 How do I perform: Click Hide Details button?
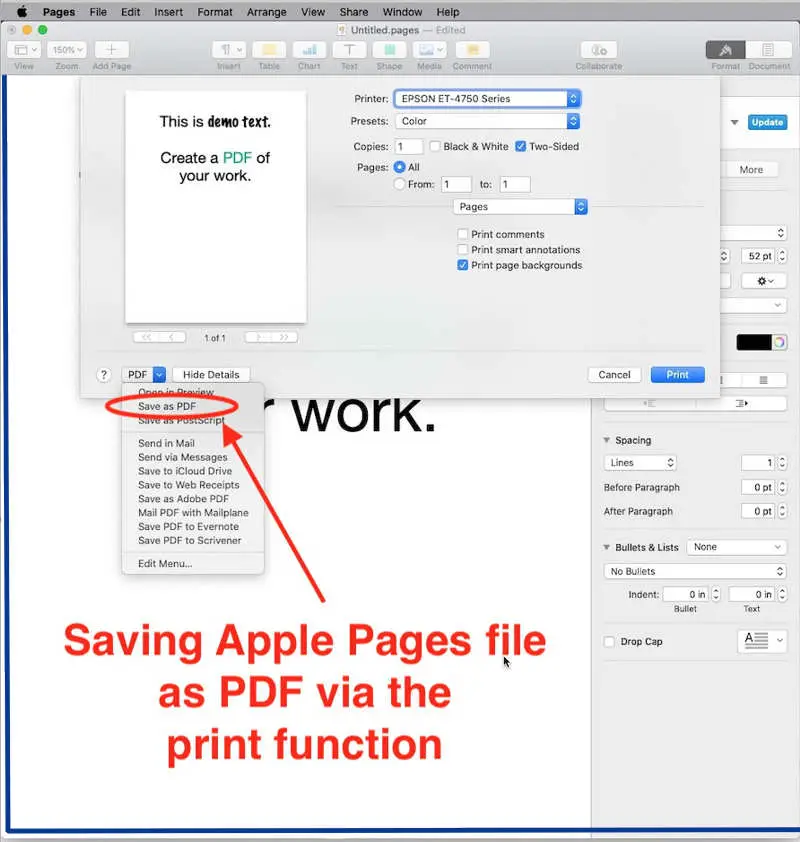click(211, 375)
